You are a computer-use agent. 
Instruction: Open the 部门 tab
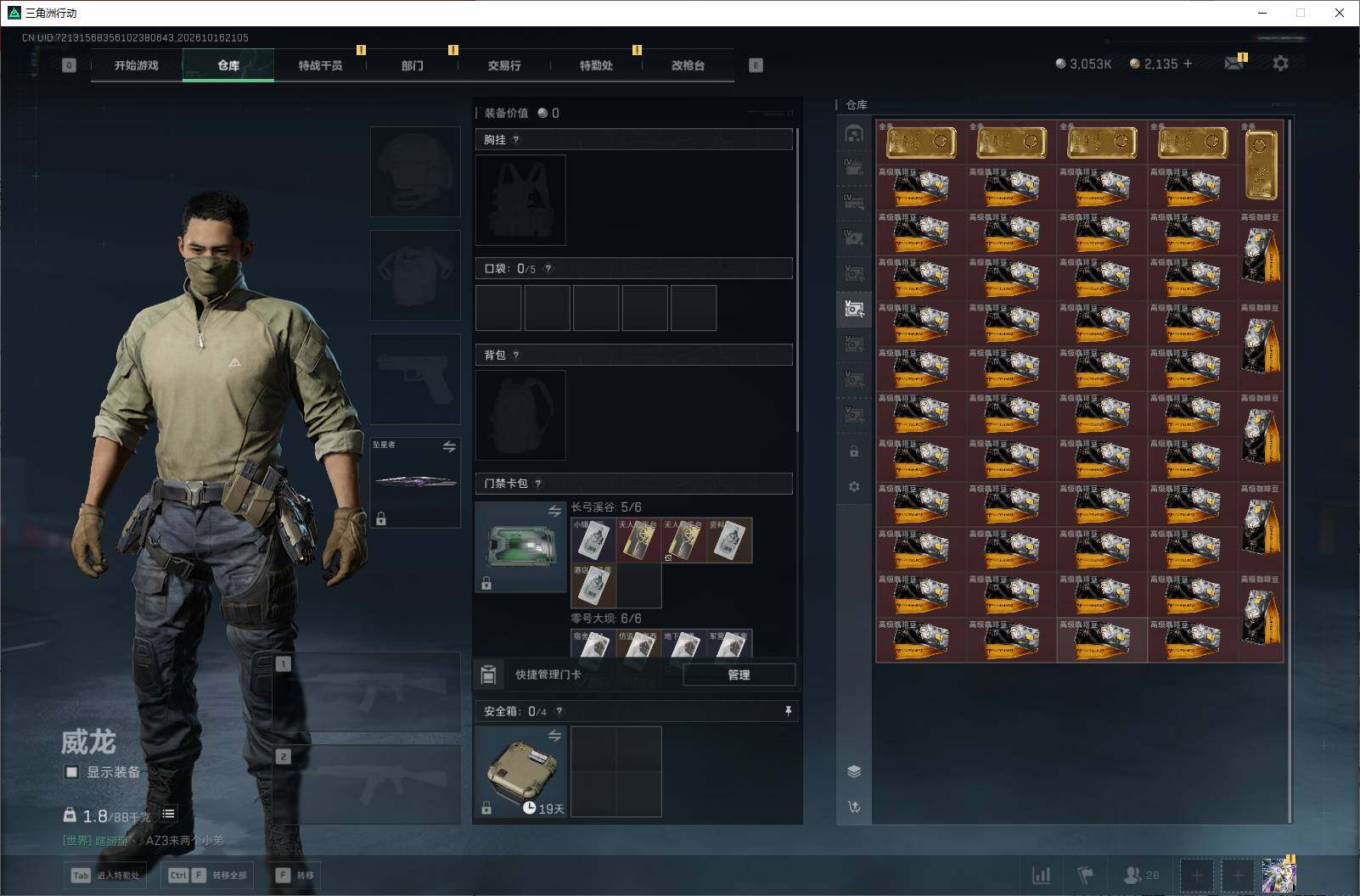point(413,65)
